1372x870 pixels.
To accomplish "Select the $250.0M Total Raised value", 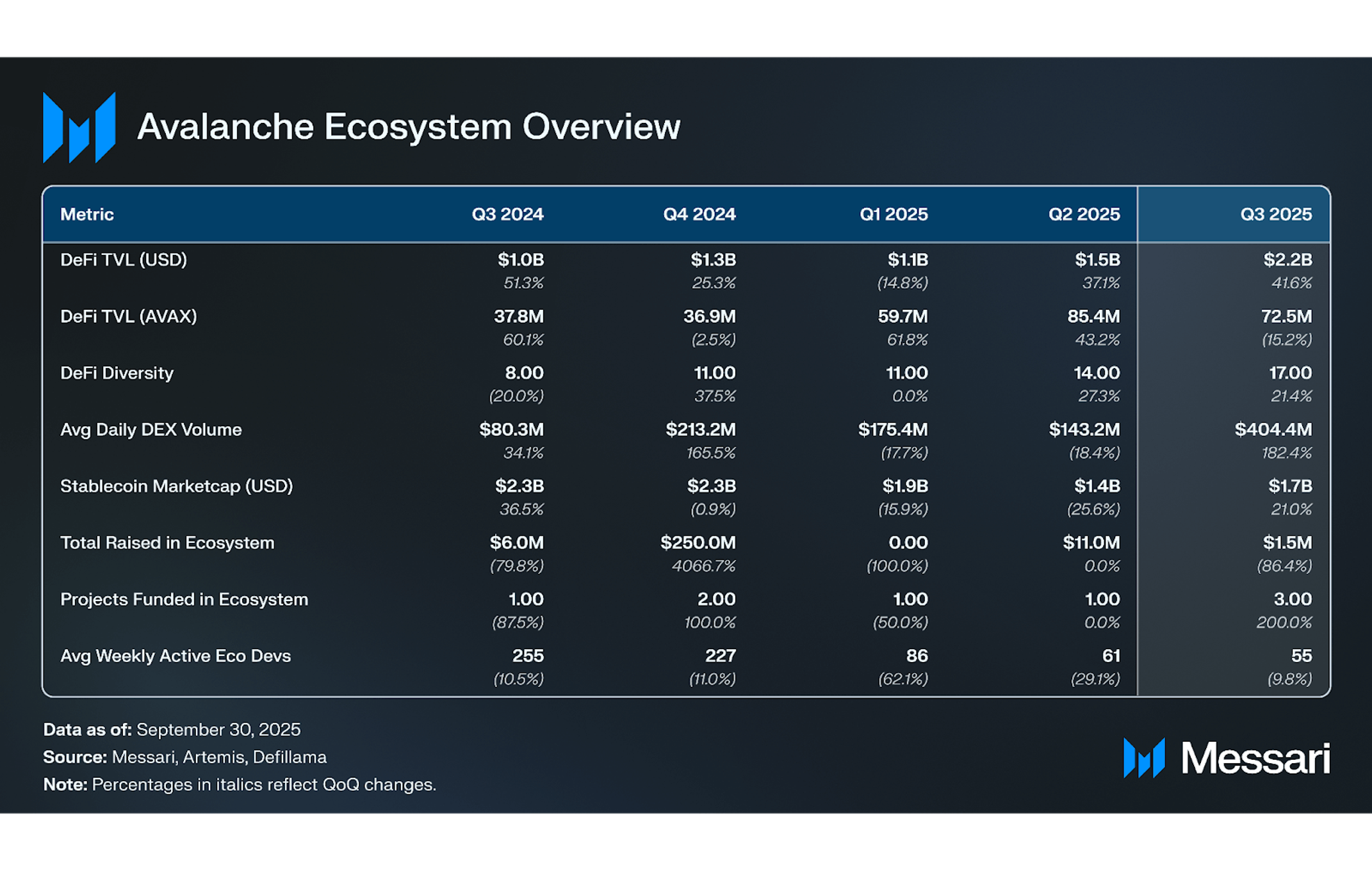I will 698,543.
